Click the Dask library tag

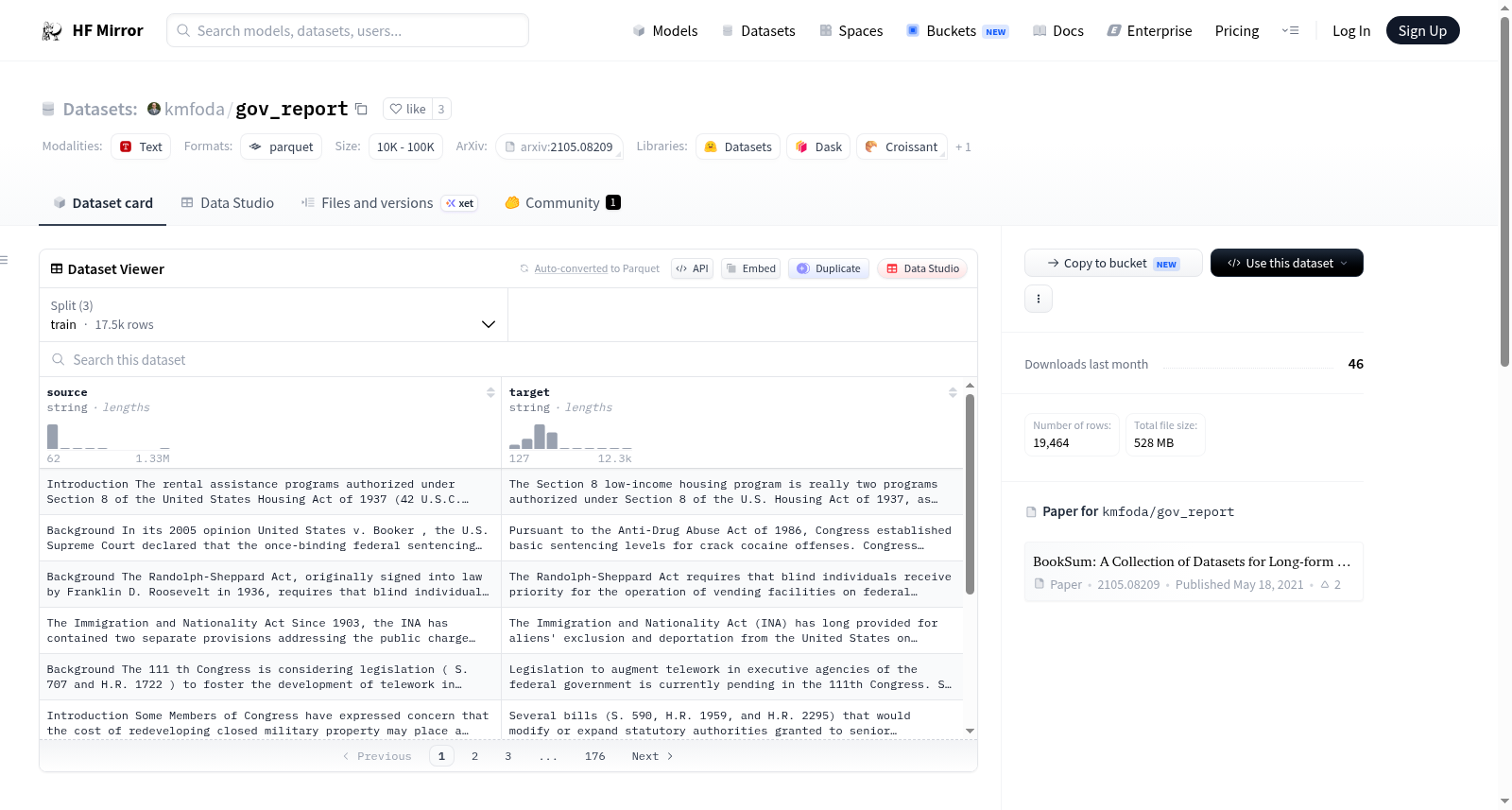click(x=818, y=146)
